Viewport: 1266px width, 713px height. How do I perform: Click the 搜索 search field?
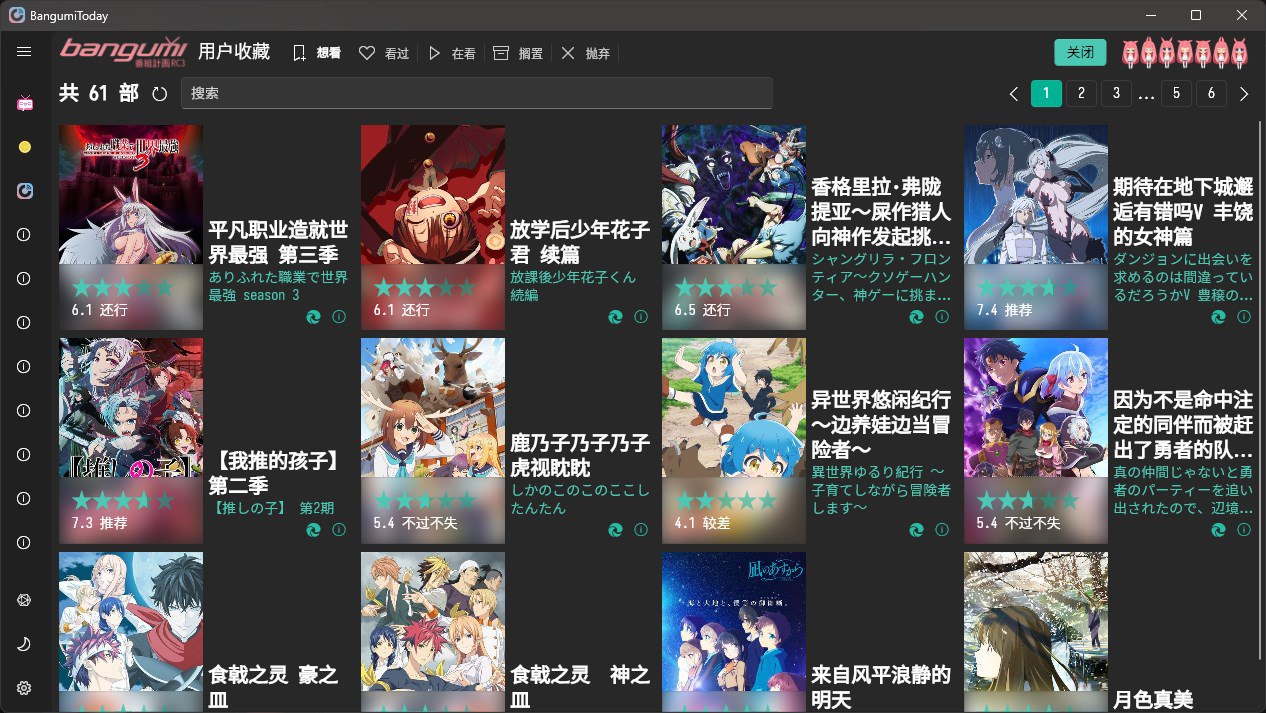(x=477, y=93)
